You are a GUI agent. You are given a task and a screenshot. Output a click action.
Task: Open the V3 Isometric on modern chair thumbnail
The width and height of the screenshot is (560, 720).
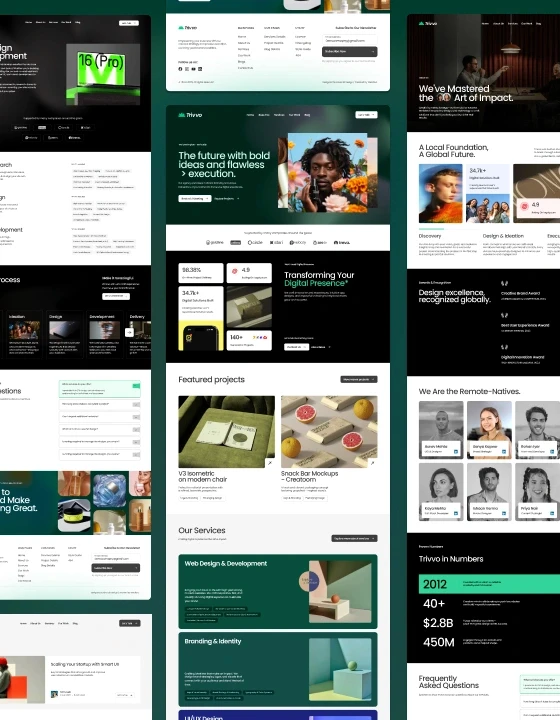(227, 432)
